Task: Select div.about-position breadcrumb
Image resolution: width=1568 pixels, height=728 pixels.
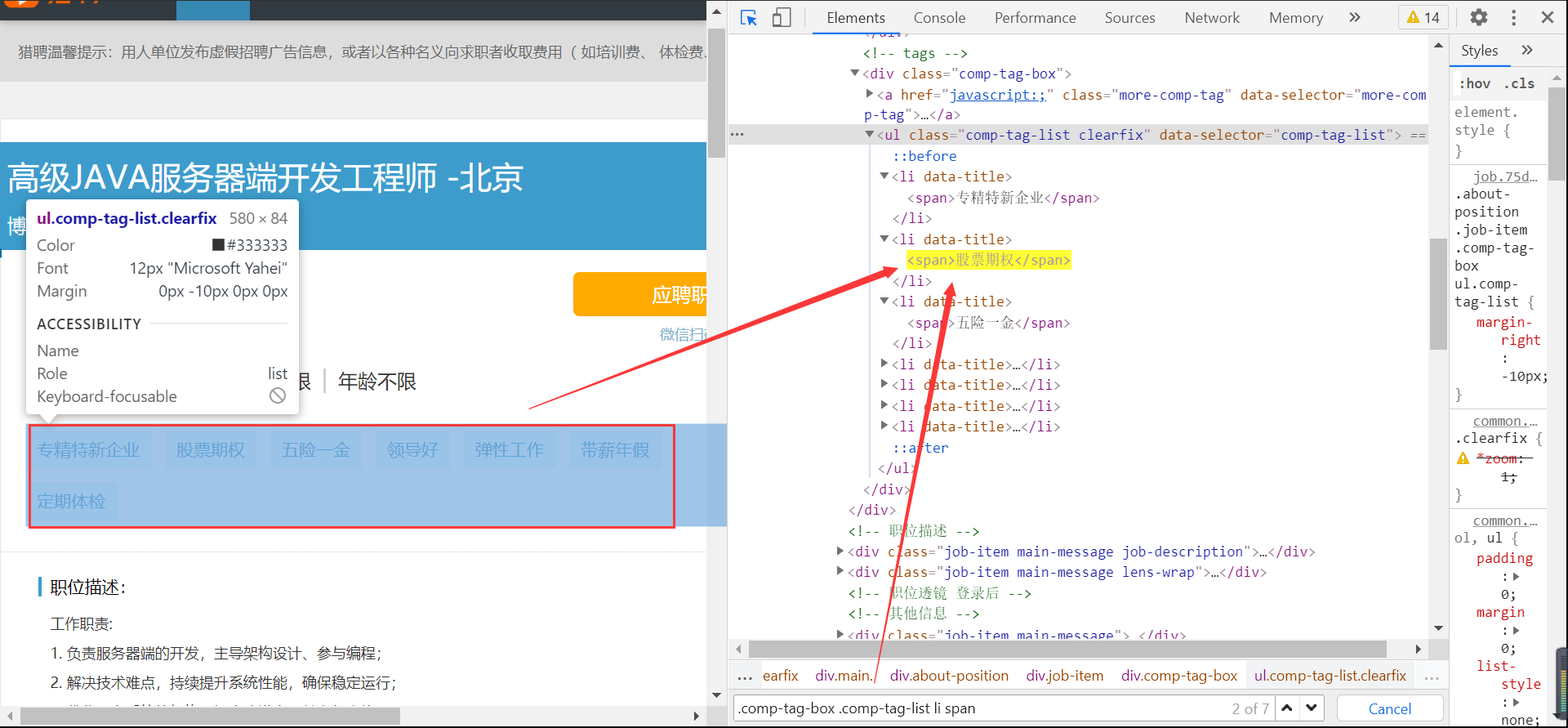Action: point(949,676)
